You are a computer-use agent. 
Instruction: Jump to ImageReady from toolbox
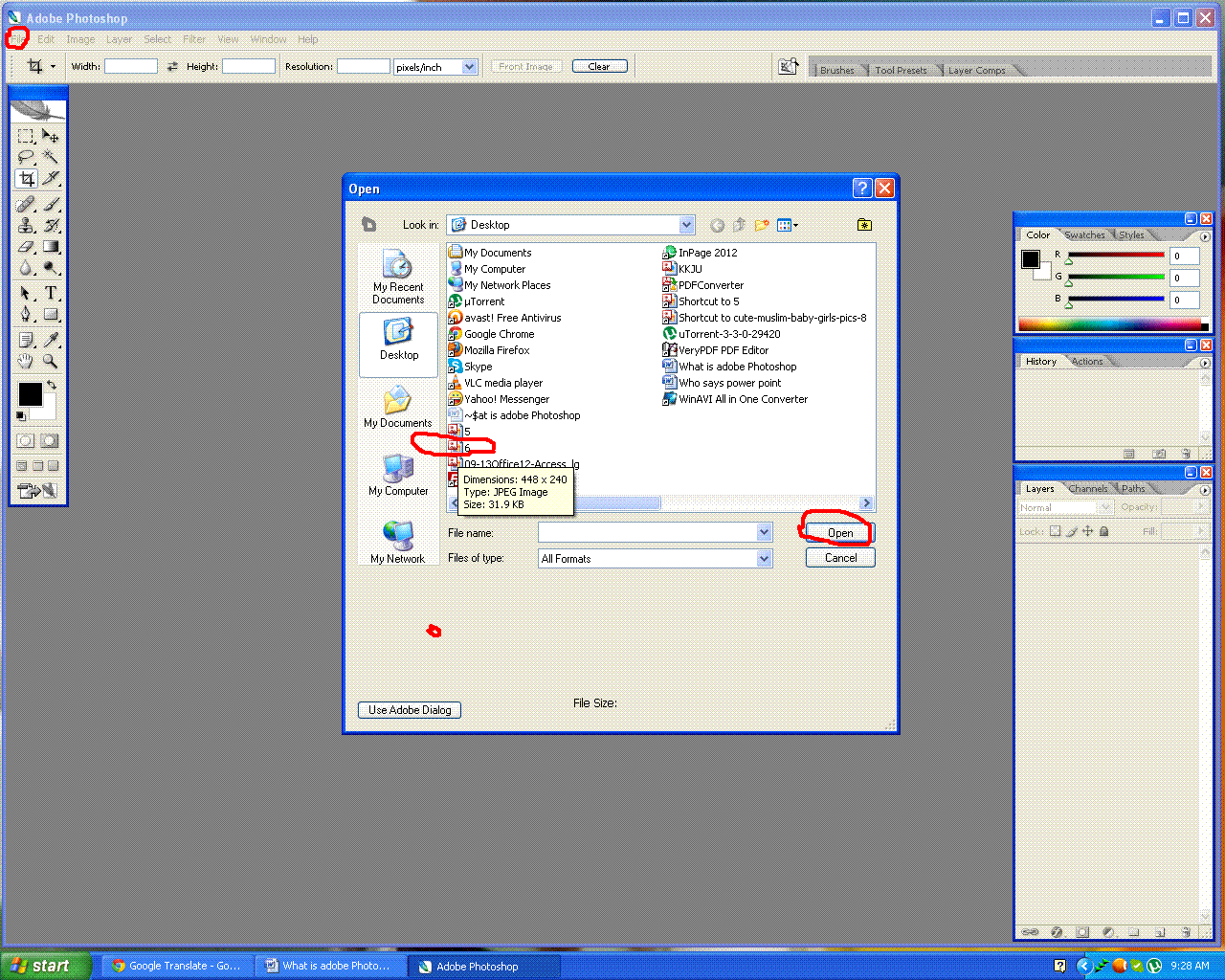coord(37,491)
